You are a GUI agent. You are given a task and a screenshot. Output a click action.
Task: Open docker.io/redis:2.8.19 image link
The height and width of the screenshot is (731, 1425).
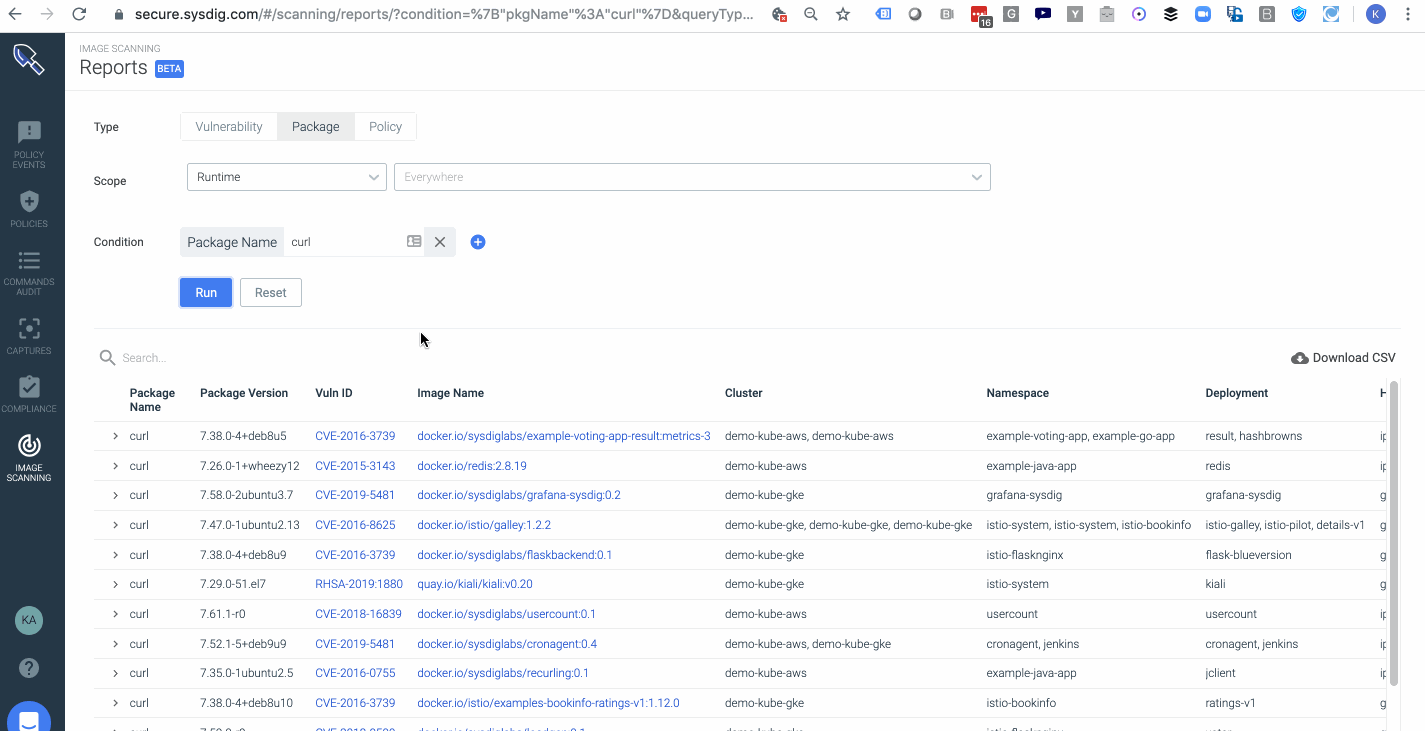point(472,466)
